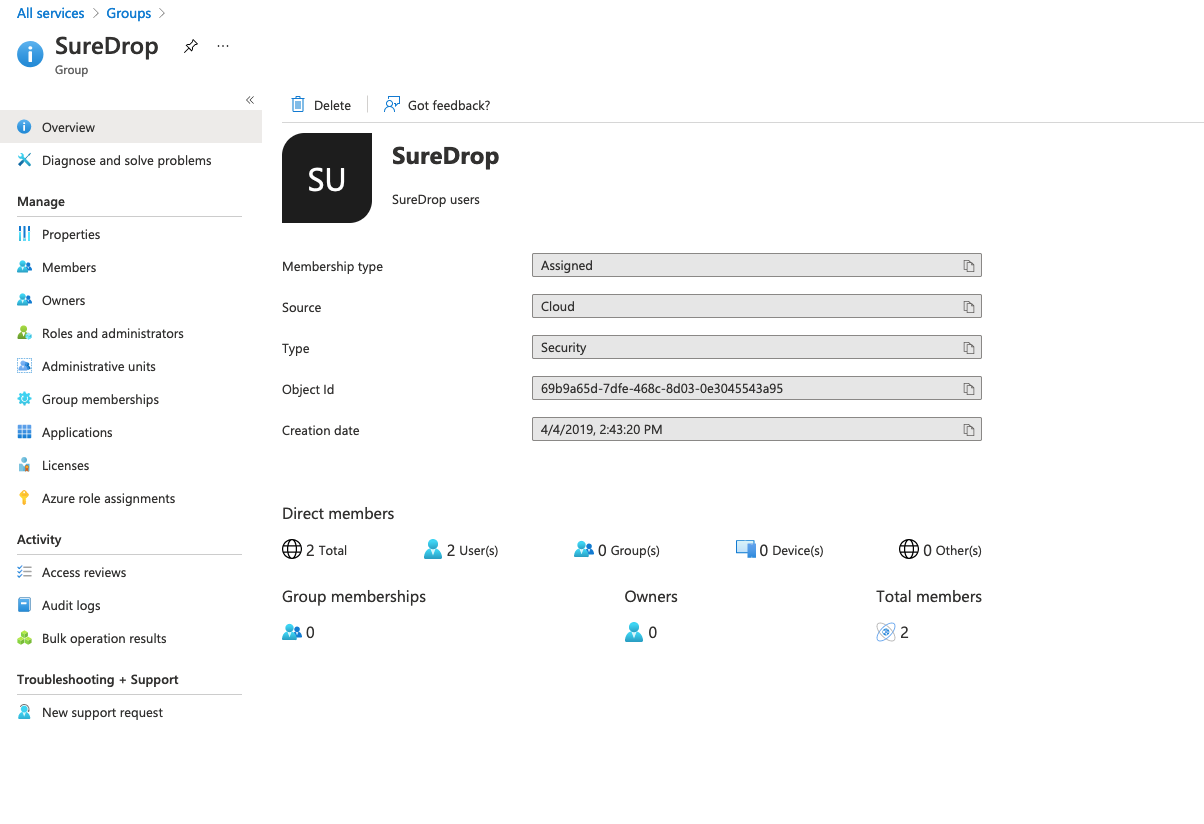Copy the Creation date value
Screen dimensions: 1204x824
click(968, 430)
